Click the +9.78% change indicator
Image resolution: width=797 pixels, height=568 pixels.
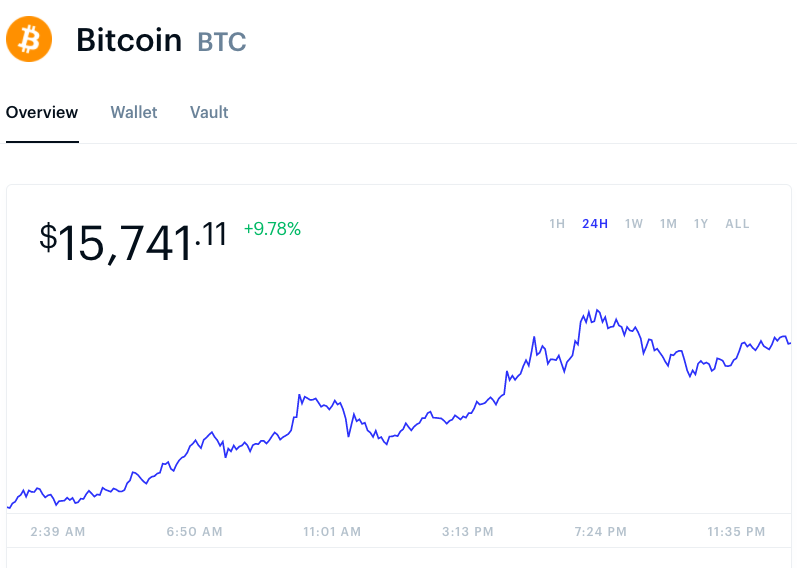[x=272, y=229]
